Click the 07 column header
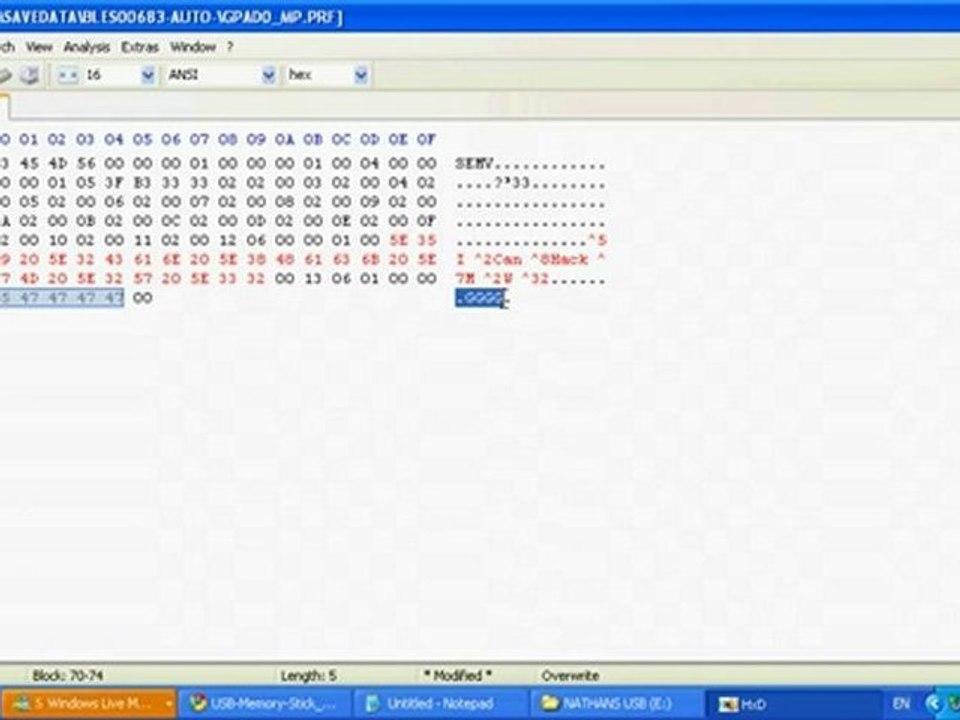The image size is (960, 720). point(199,140)
